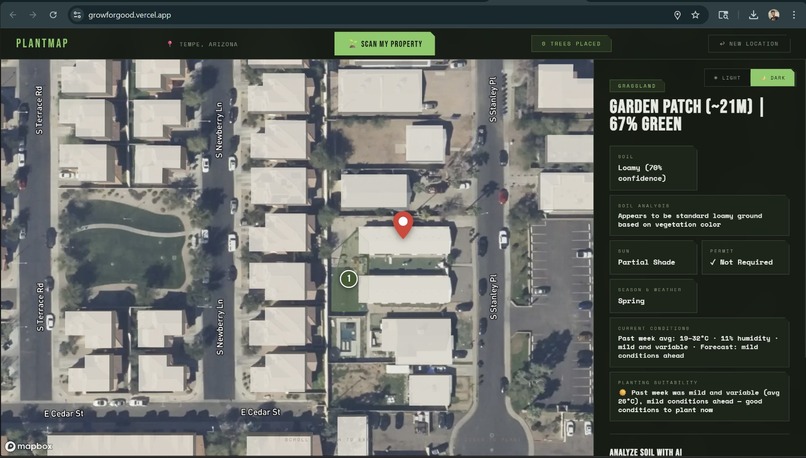Screen dimensions: 806x458
Task: Click the current conditions weather card
Action: [699, 342]
